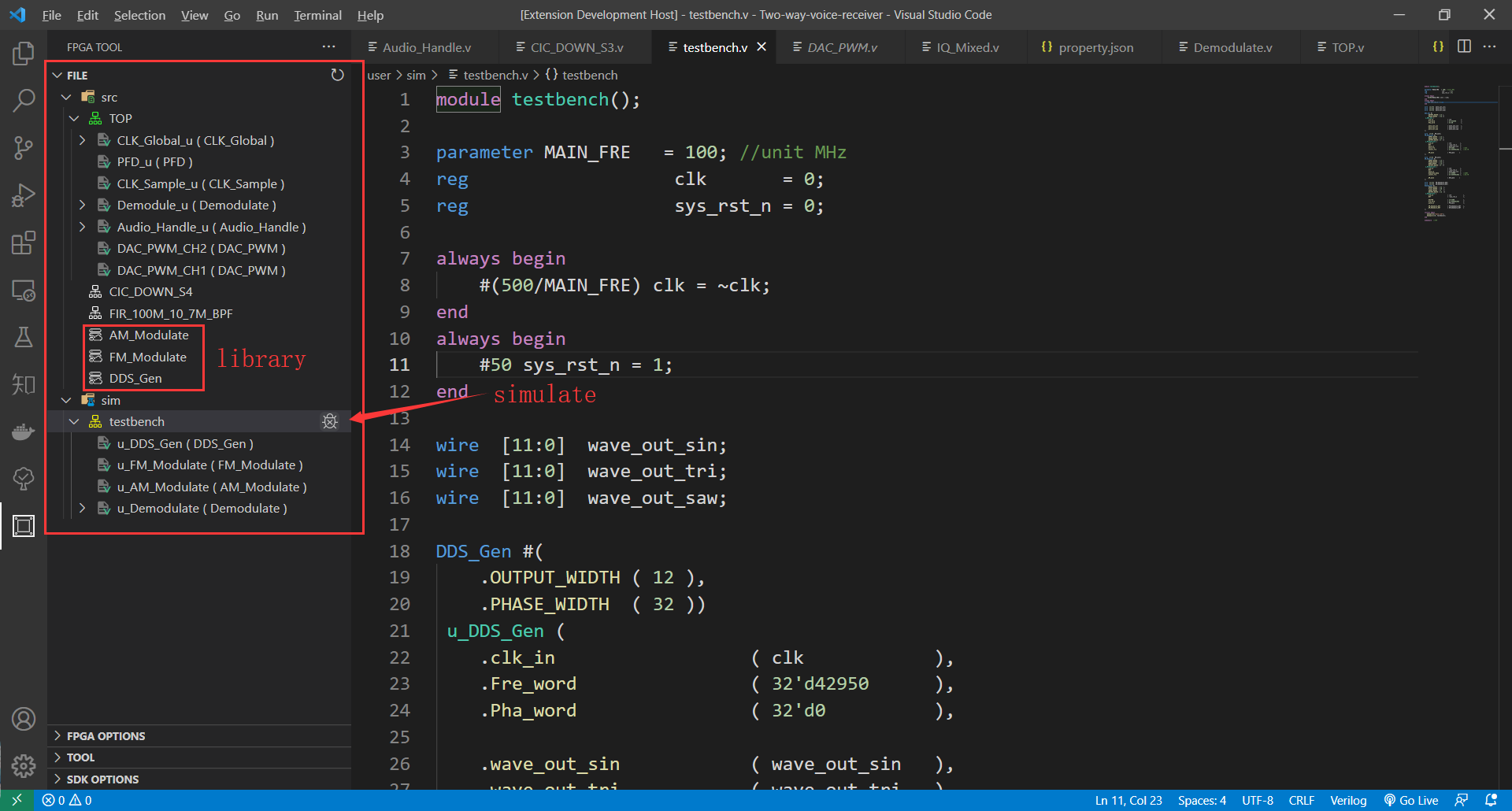Split the editor to the right
This screenshot has height=811, width=1512.
click(1464, 46)
